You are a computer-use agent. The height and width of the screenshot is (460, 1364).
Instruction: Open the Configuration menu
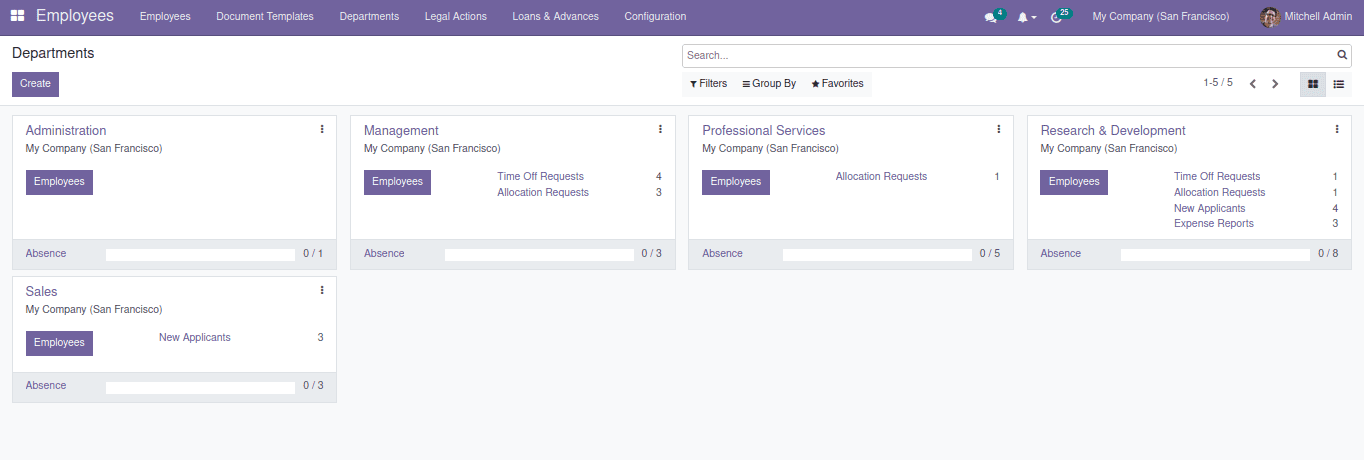tap(655, 17)
